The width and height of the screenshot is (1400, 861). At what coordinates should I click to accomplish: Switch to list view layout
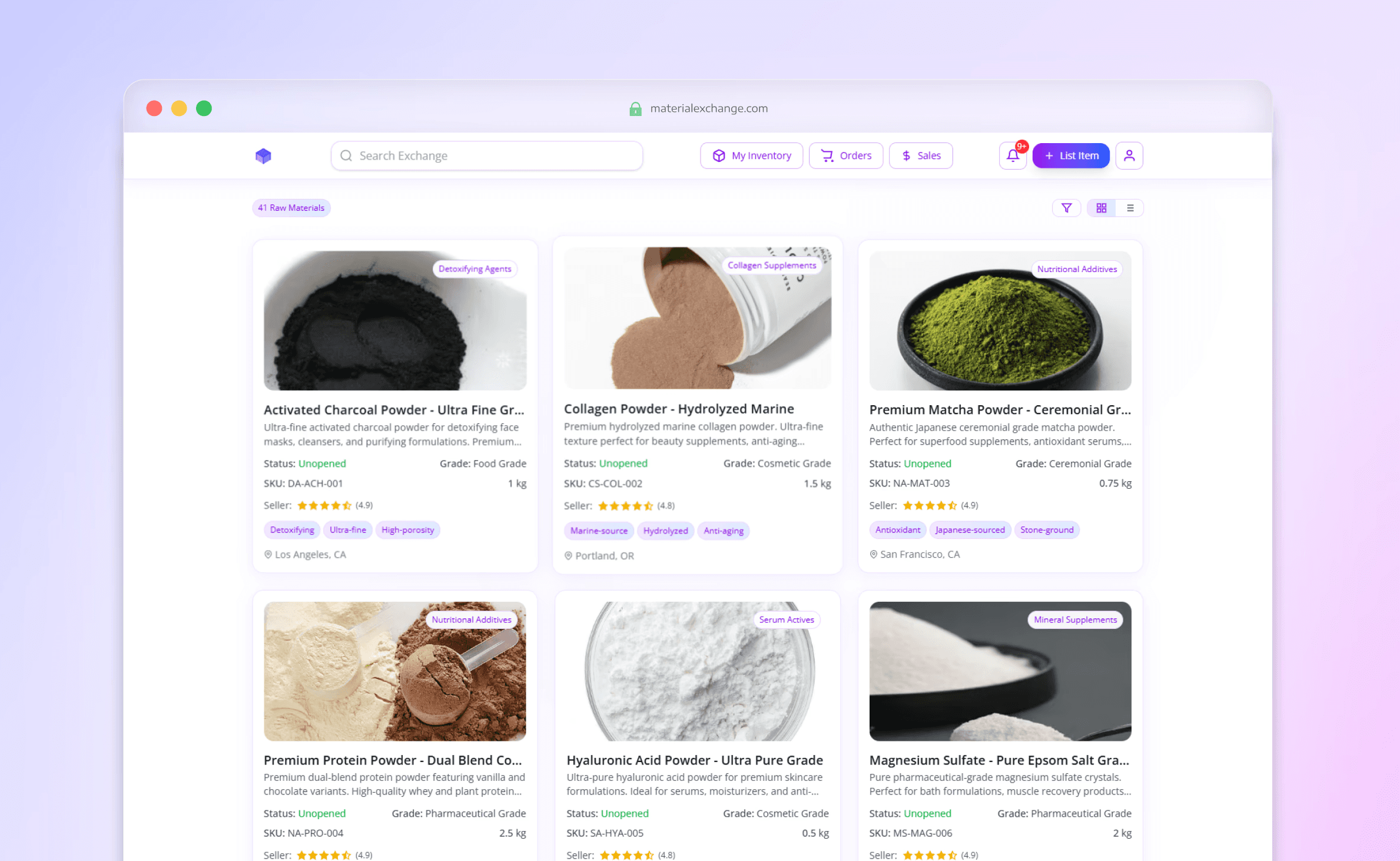click(x=1130, y=208)
